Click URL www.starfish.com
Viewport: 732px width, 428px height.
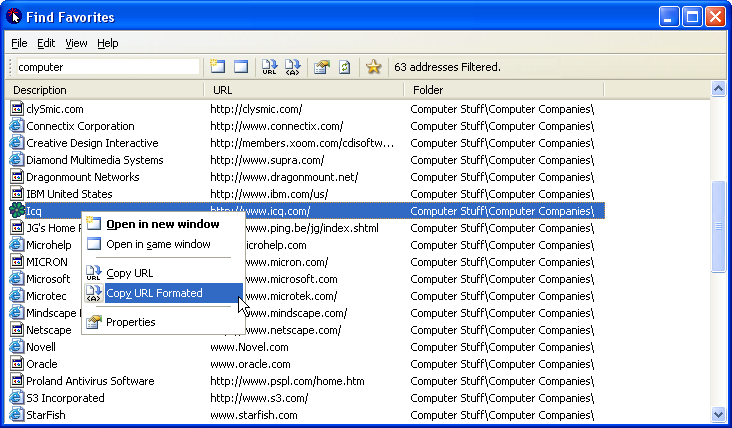(253, 415)
